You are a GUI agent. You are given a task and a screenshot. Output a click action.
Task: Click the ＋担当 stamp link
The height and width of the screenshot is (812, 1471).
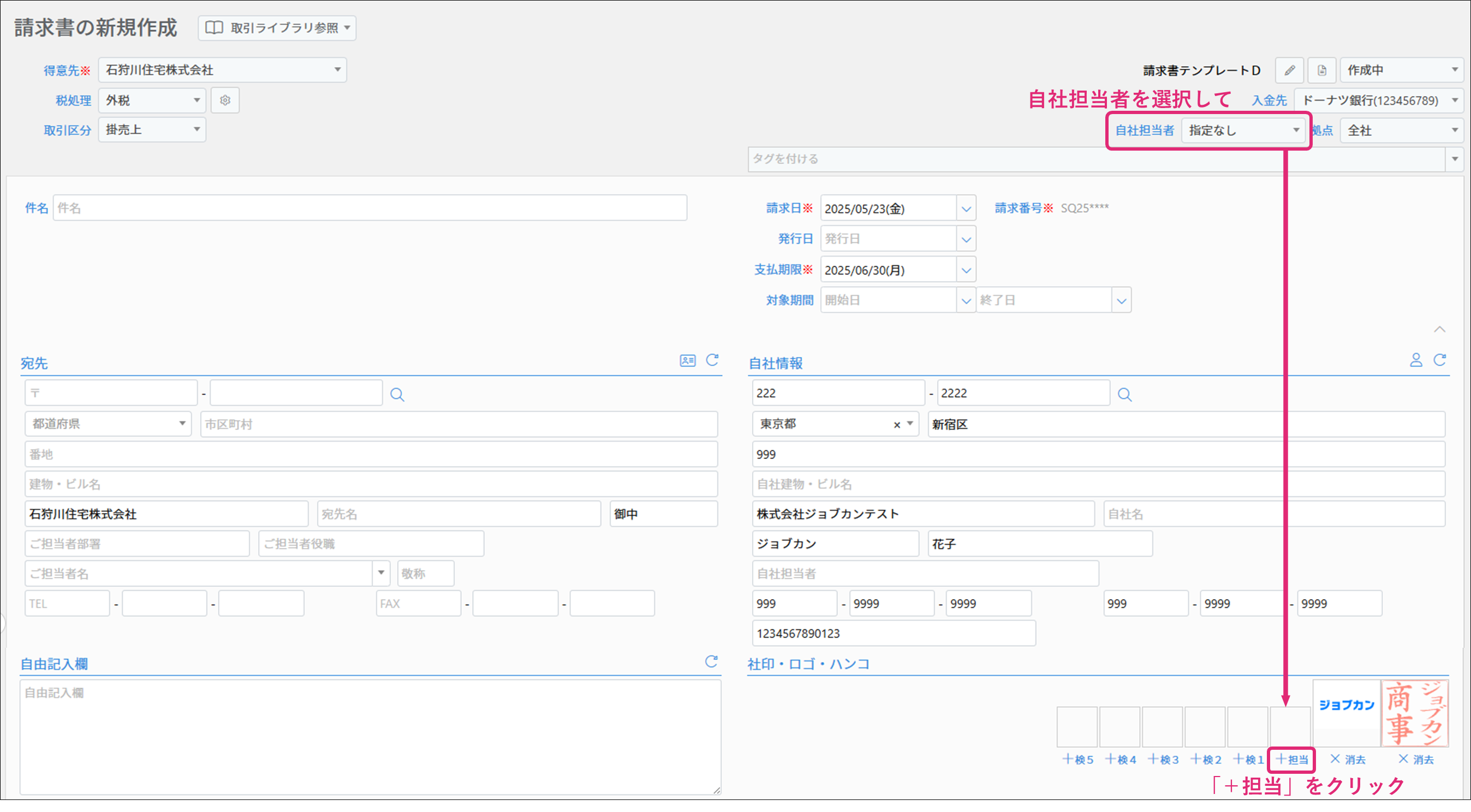(x=1291, y=760)
